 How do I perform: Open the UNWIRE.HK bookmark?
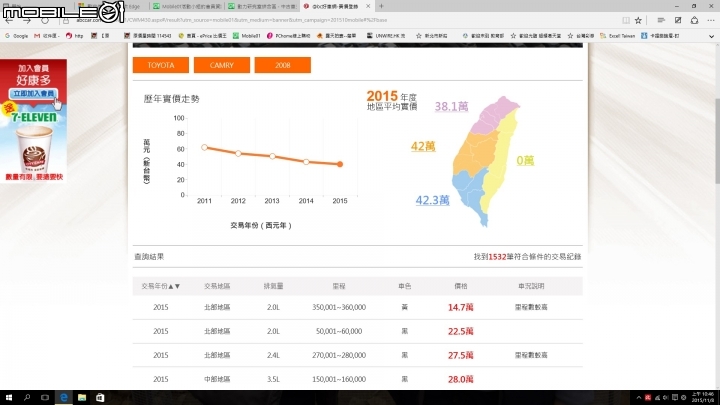[x=386, y=36]
